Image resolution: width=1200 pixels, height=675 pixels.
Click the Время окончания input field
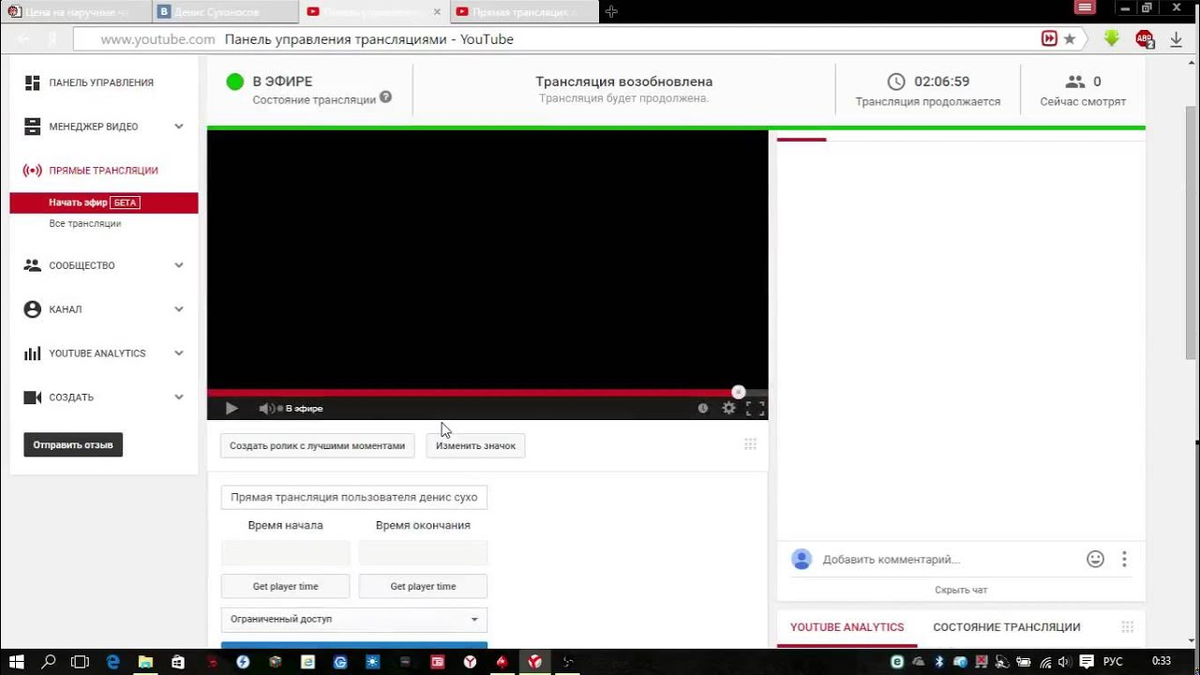click(x=423, y=553)
